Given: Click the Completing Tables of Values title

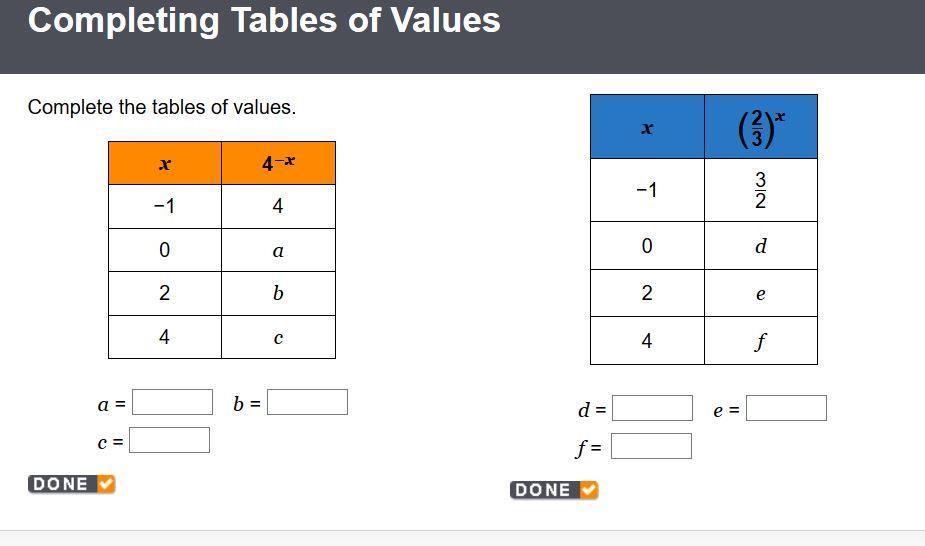Looking at the screenshot, I should [264, 20].
